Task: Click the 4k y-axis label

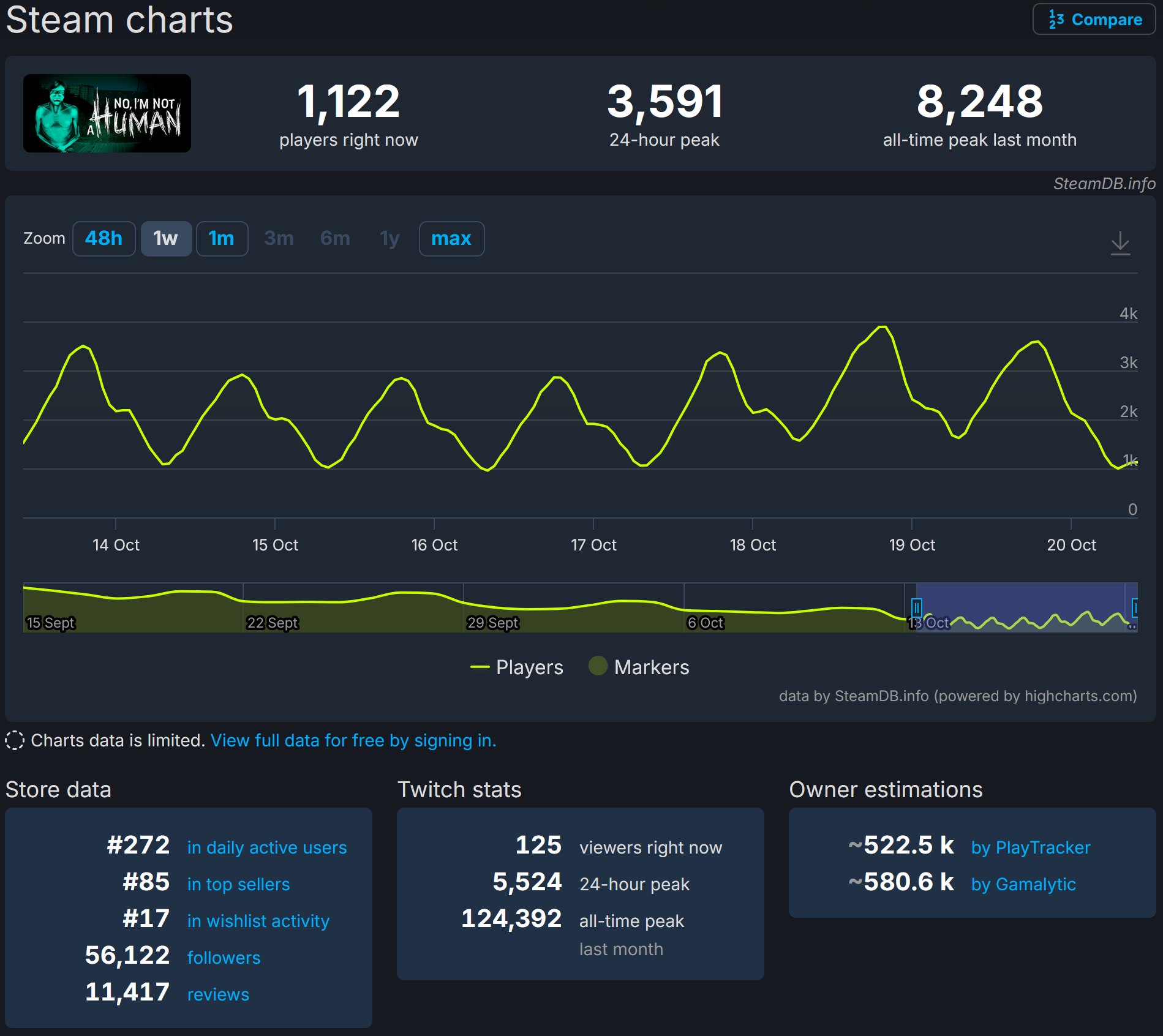Action: click(x=1128, y=313)
